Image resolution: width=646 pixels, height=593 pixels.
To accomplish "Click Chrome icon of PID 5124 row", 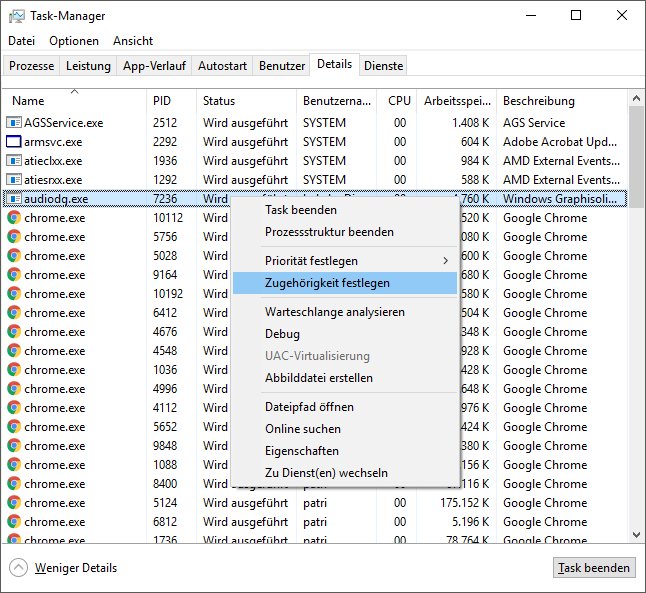I will click(x=14, y=502).
